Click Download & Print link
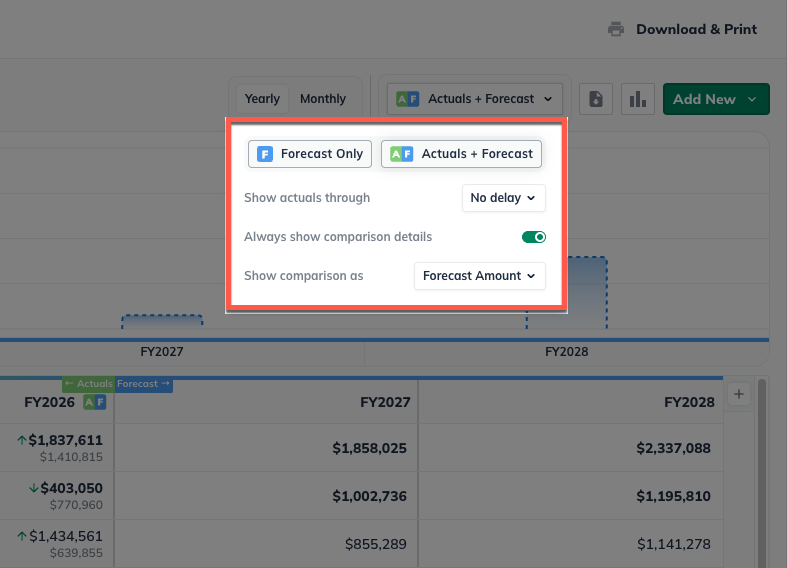The image size is (787, 568). coord(696,29)
